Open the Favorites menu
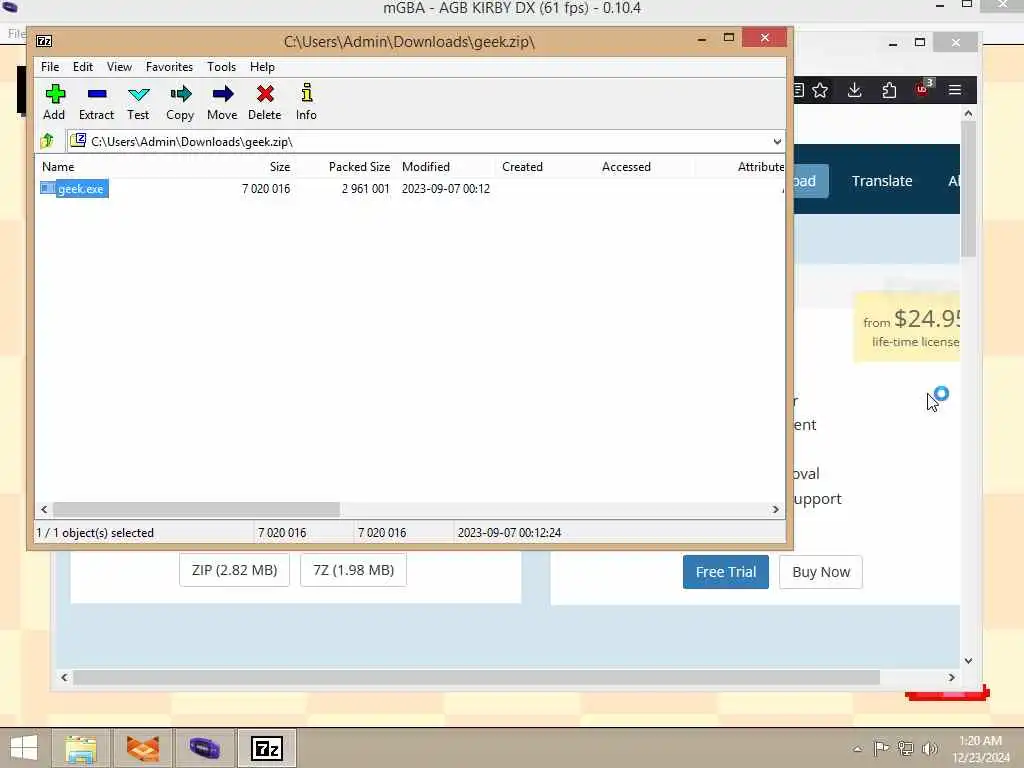 coord(169,67)
